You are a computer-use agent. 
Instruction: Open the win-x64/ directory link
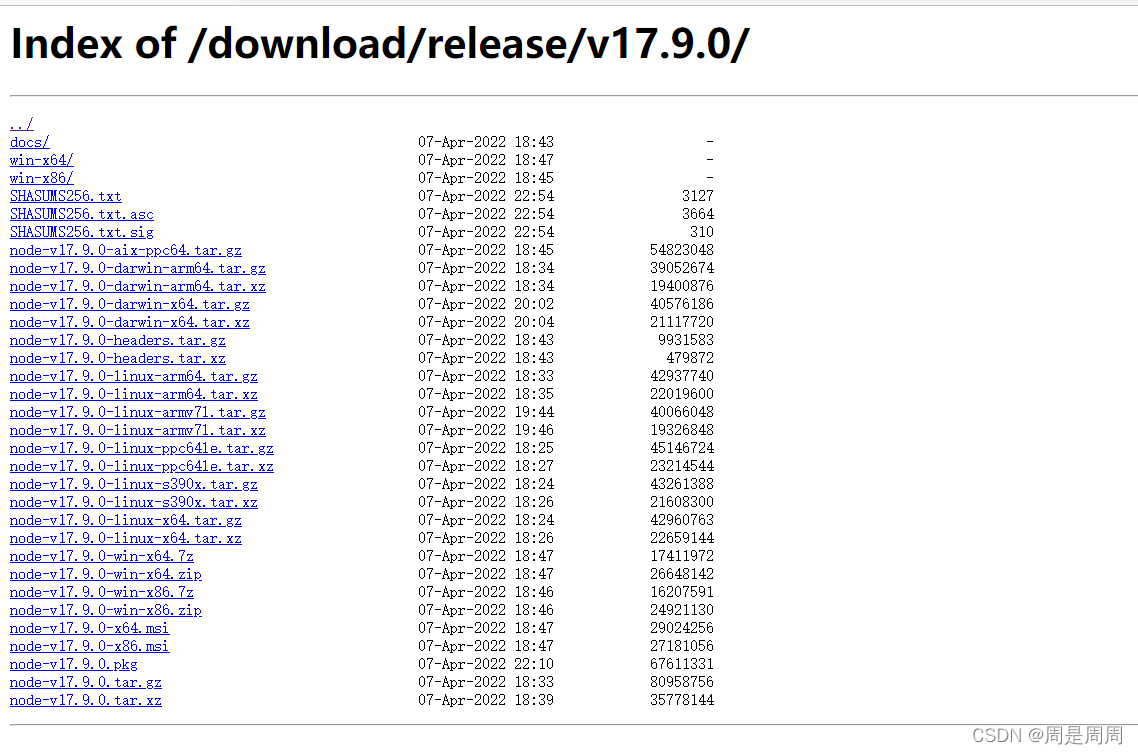(x=41, y=160)
